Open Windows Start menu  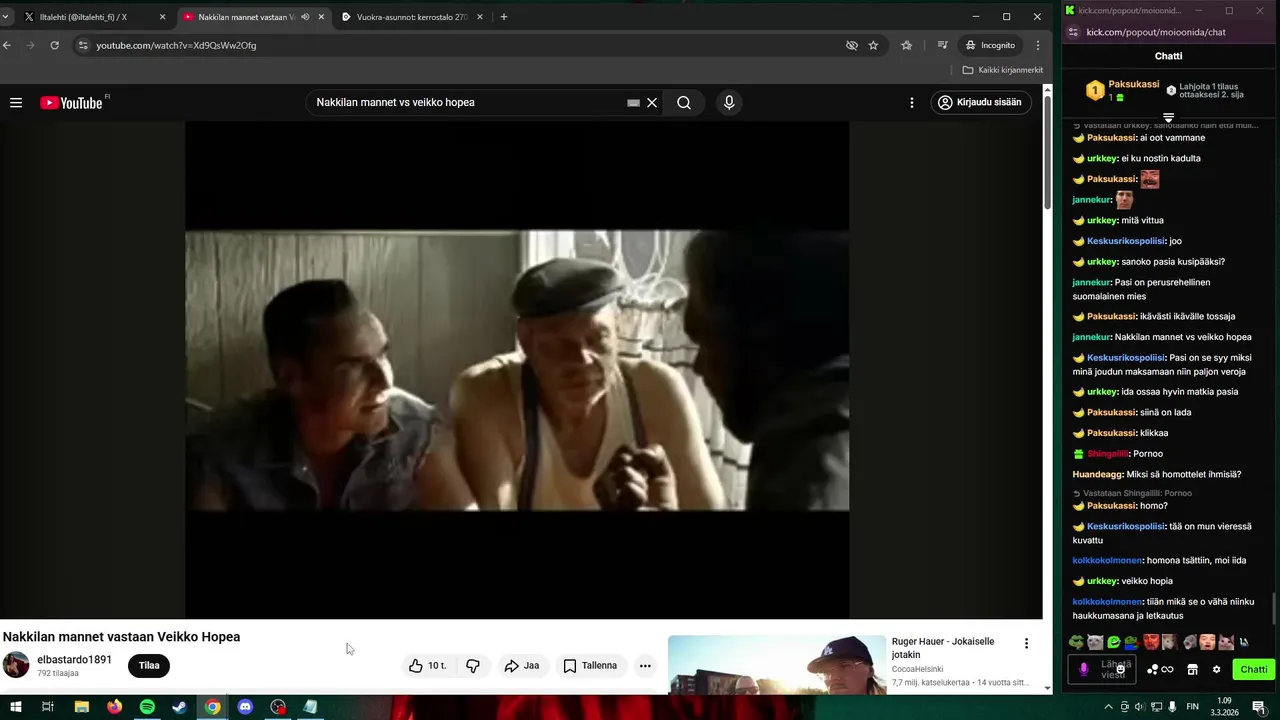click(16, 707)
